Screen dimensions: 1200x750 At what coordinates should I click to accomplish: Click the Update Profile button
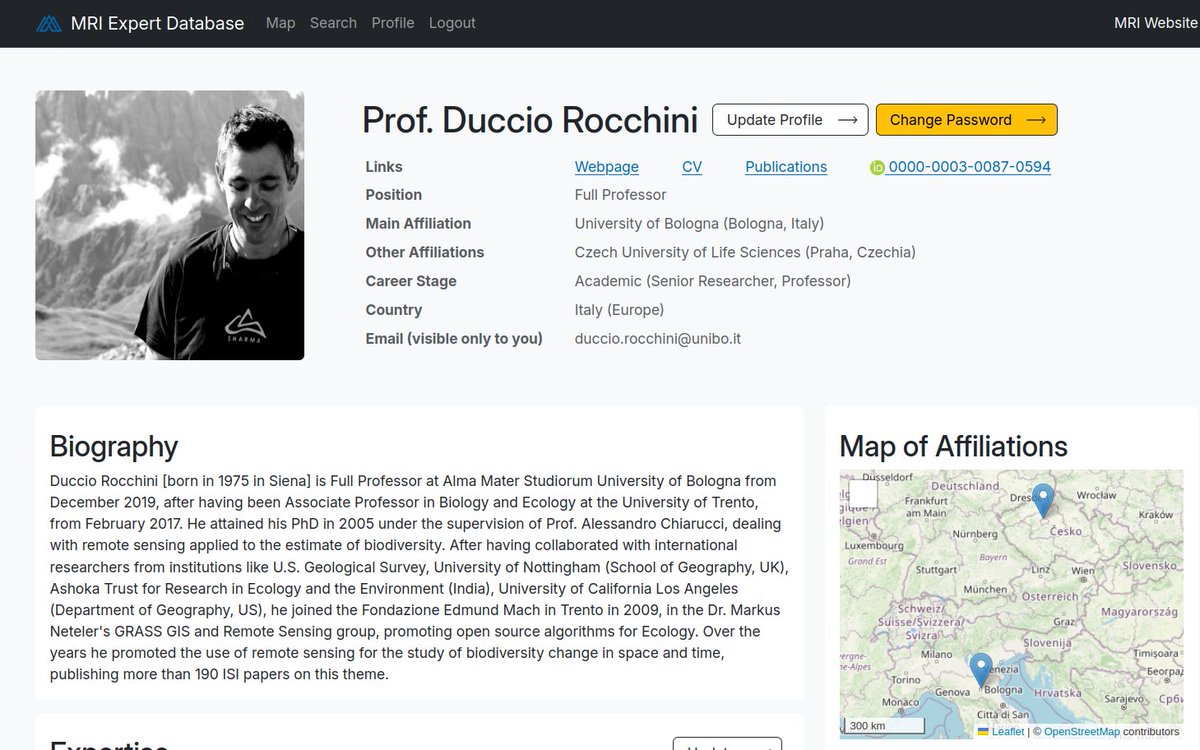coord(791,120)
